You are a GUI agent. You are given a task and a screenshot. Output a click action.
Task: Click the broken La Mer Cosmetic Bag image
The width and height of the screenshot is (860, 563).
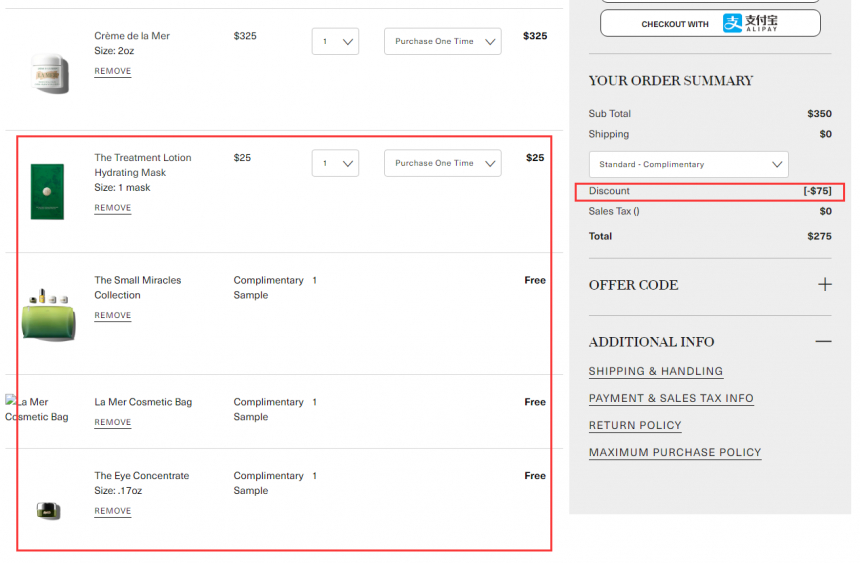tap(37, 409)
